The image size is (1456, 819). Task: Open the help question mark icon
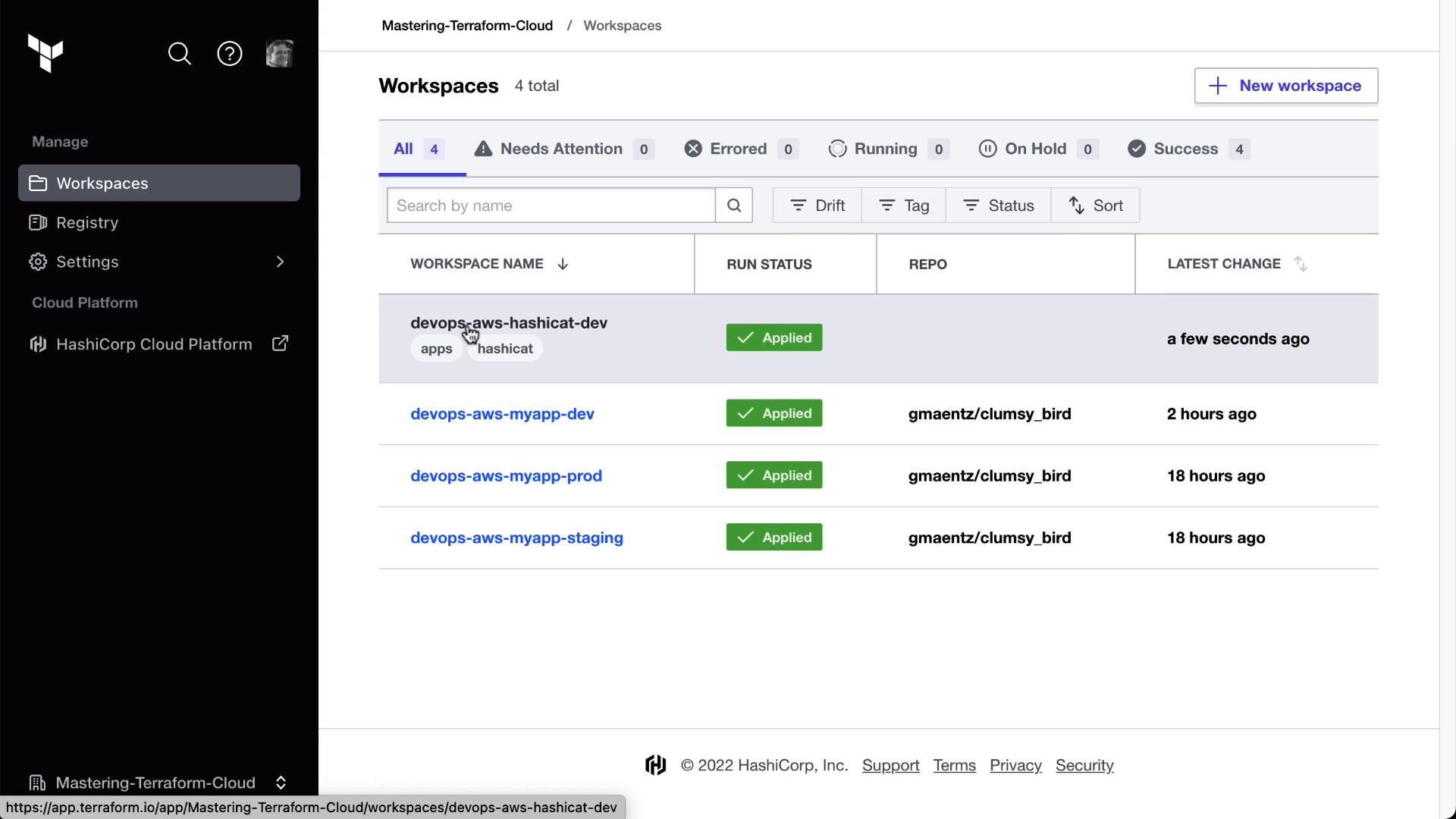[230, 54]
